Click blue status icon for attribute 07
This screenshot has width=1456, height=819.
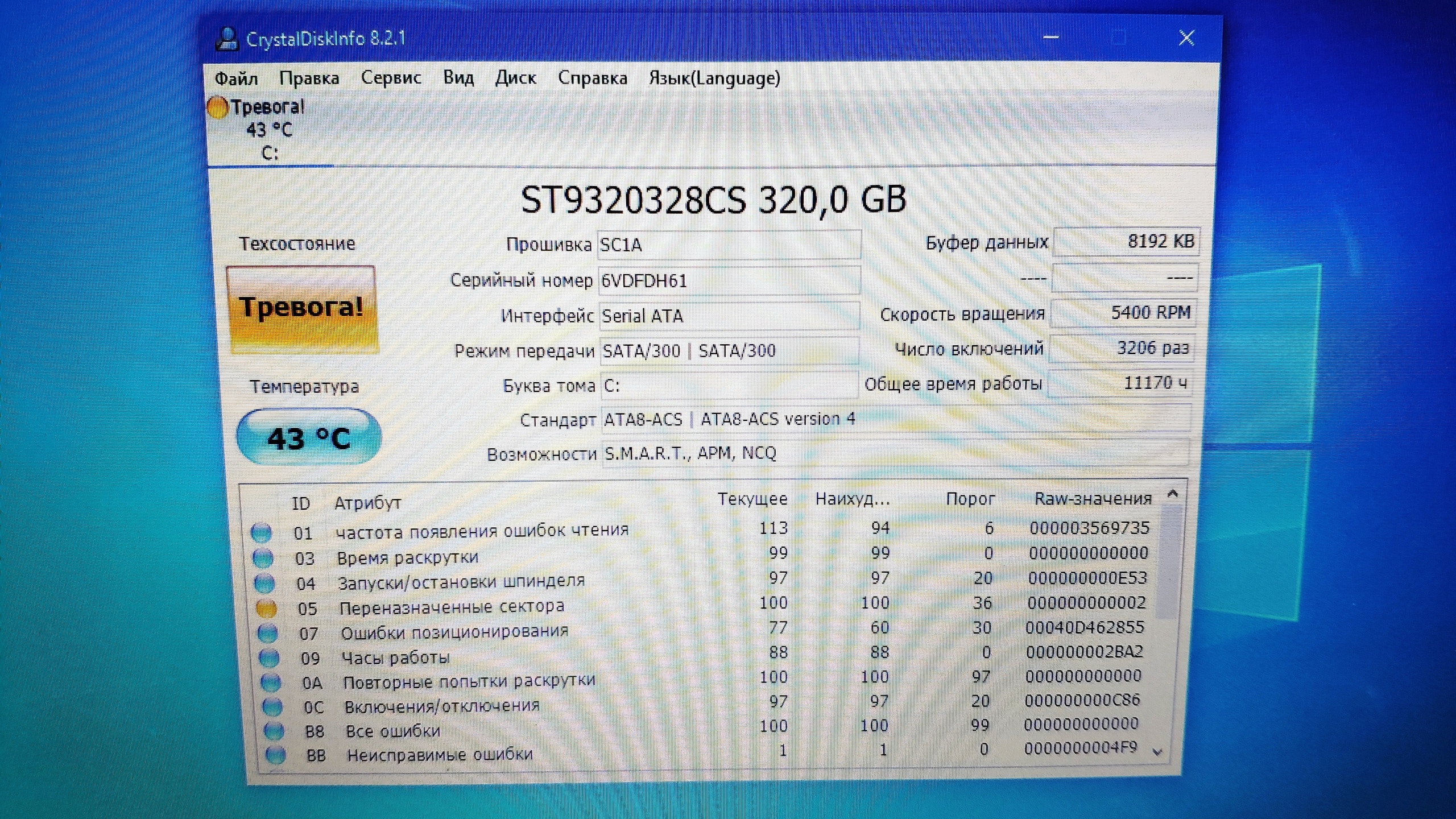click(267, 633)
